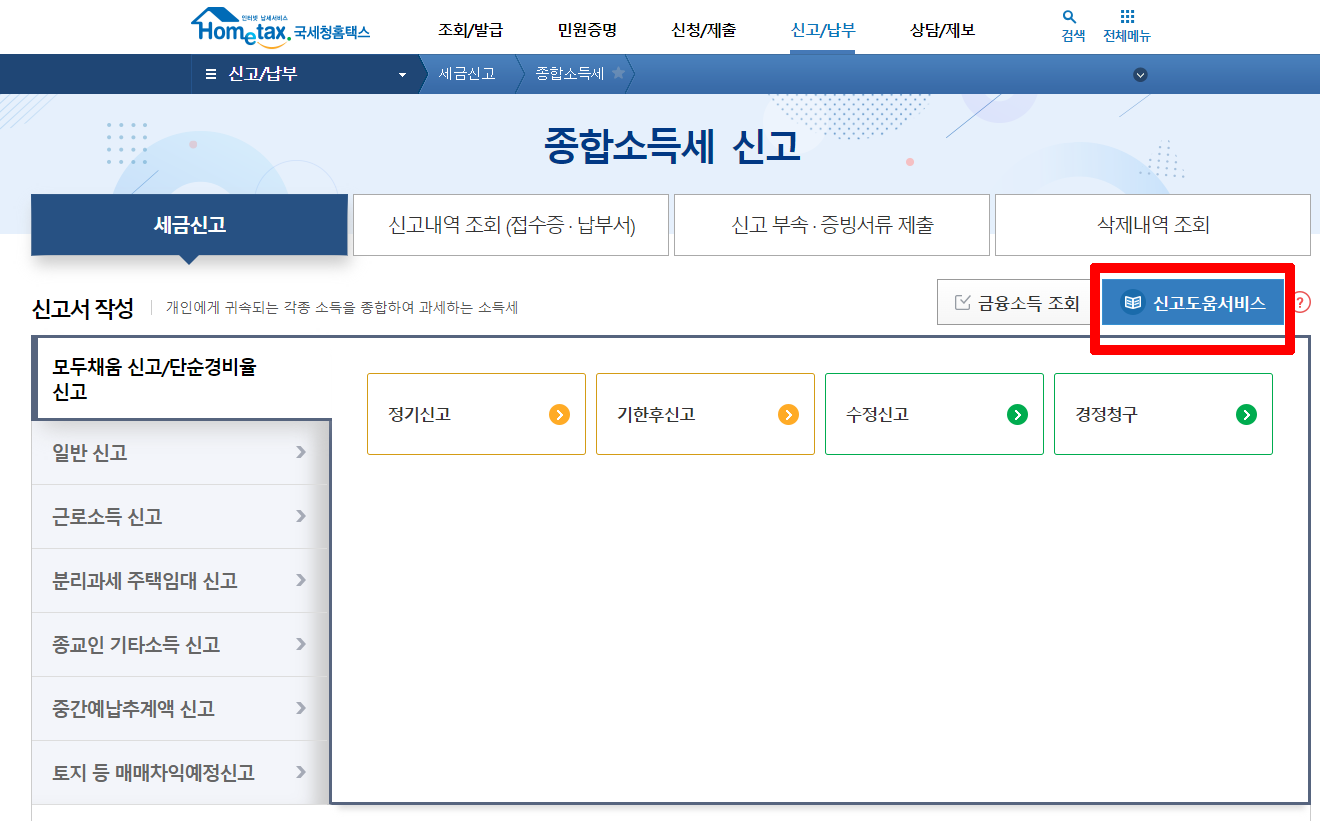
Task: Select the 세금신고 tab
Action: [190, 225]
